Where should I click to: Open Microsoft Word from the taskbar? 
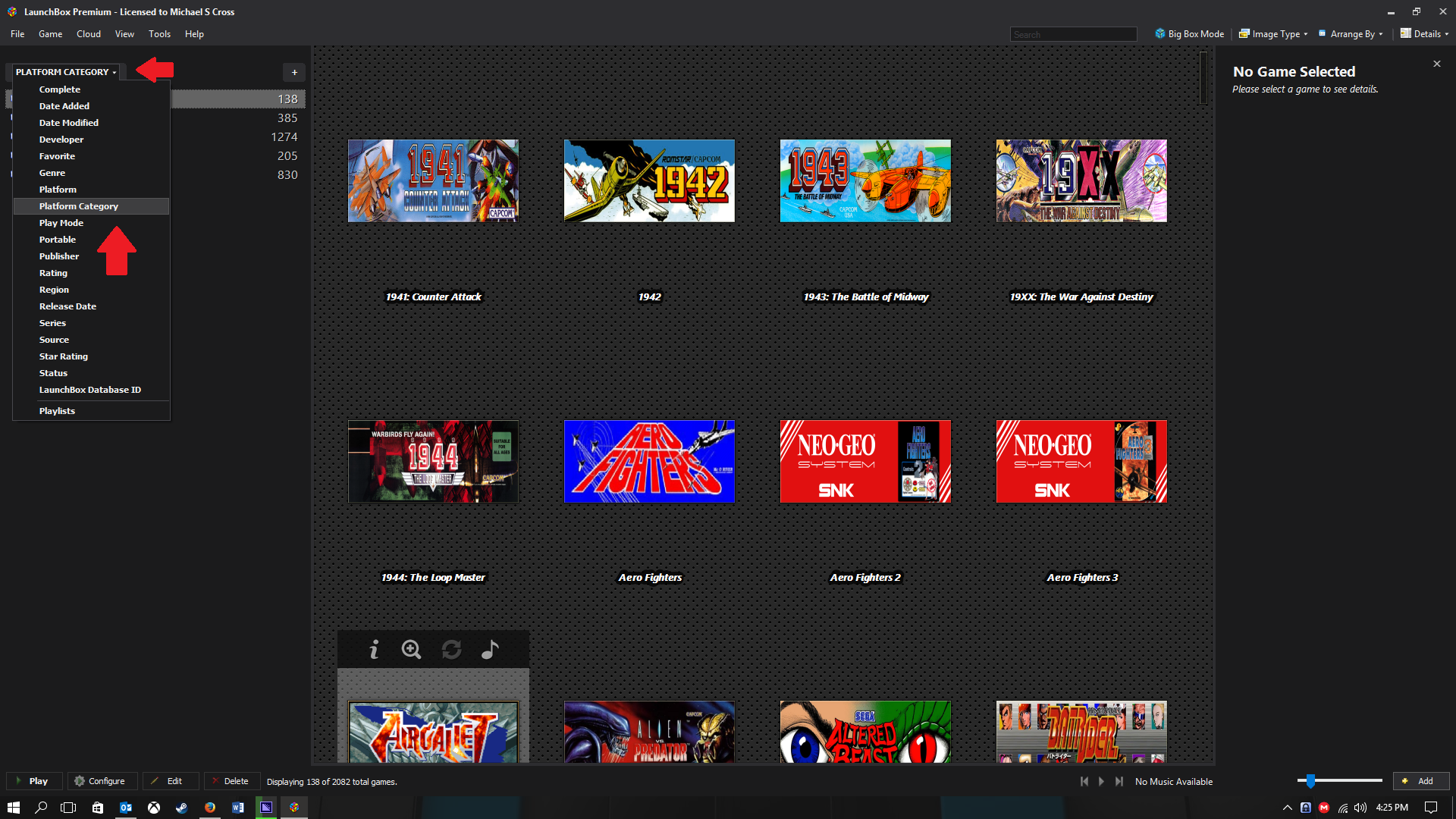(x=238, y=808)
